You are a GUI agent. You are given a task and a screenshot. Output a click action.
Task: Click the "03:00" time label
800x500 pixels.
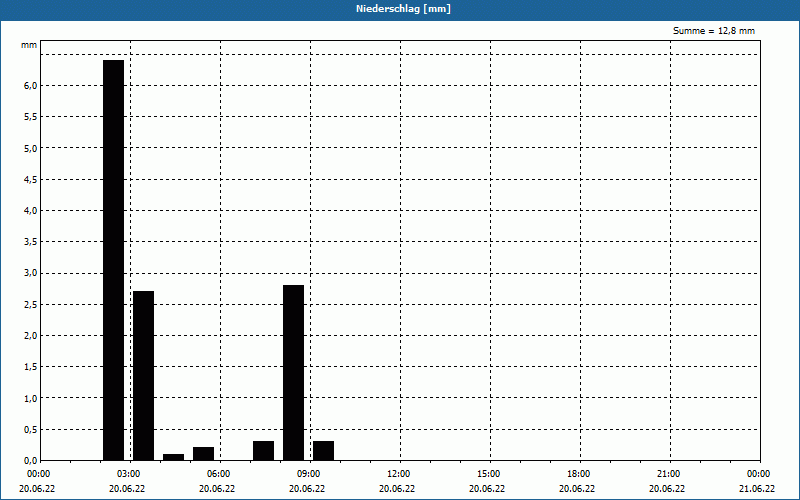point(129,474)
